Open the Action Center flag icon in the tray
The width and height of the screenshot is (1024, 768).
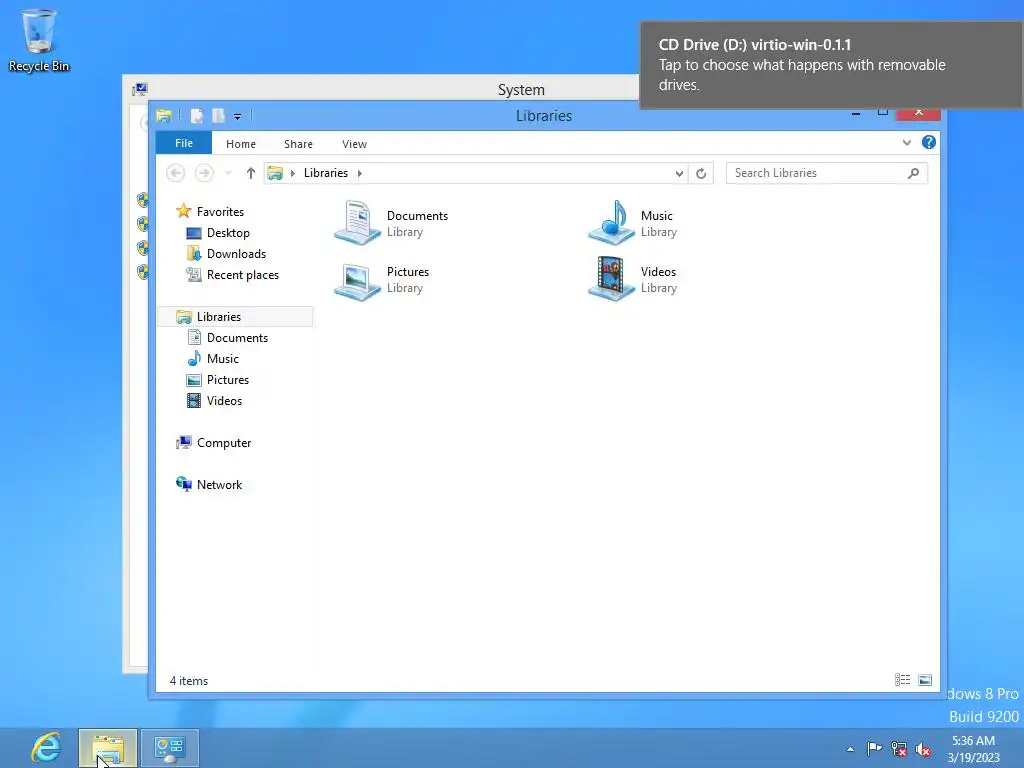874,749
